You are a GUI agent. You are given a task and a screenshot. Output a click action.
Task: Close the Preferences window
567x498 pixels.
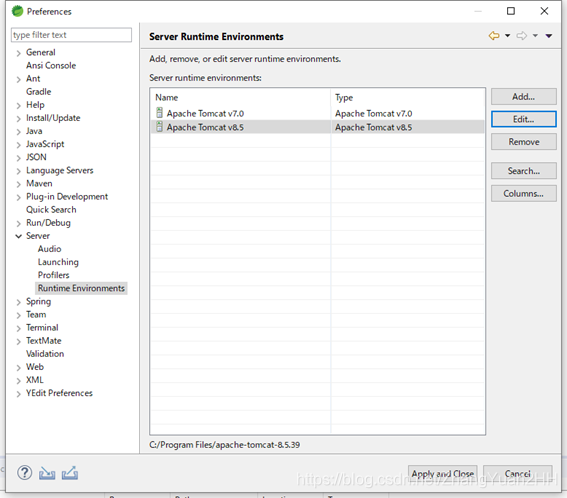pos(544,11)
